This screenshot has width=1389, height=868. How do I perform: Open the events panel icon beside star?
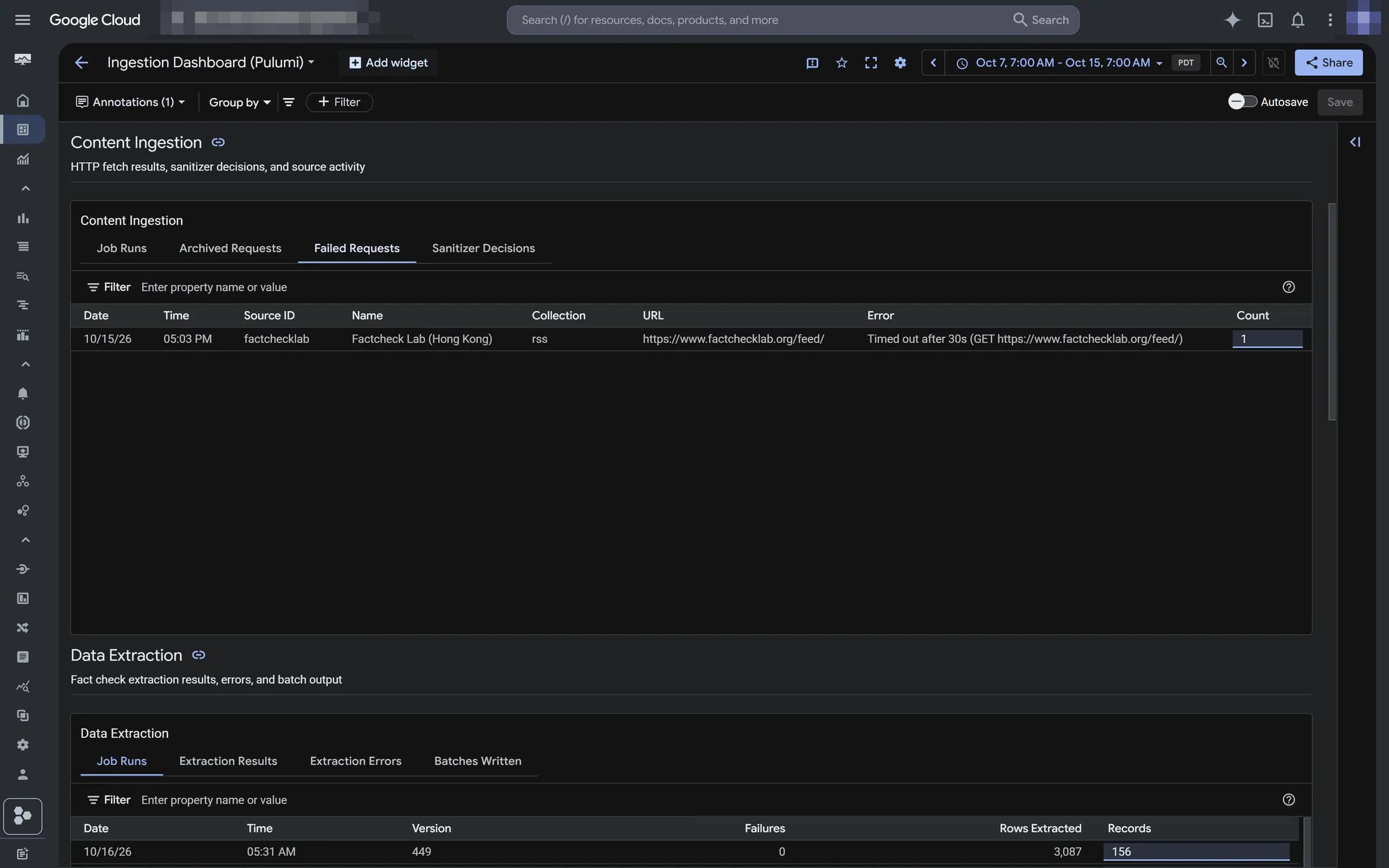pyautogui.click(x=812, y=62)
